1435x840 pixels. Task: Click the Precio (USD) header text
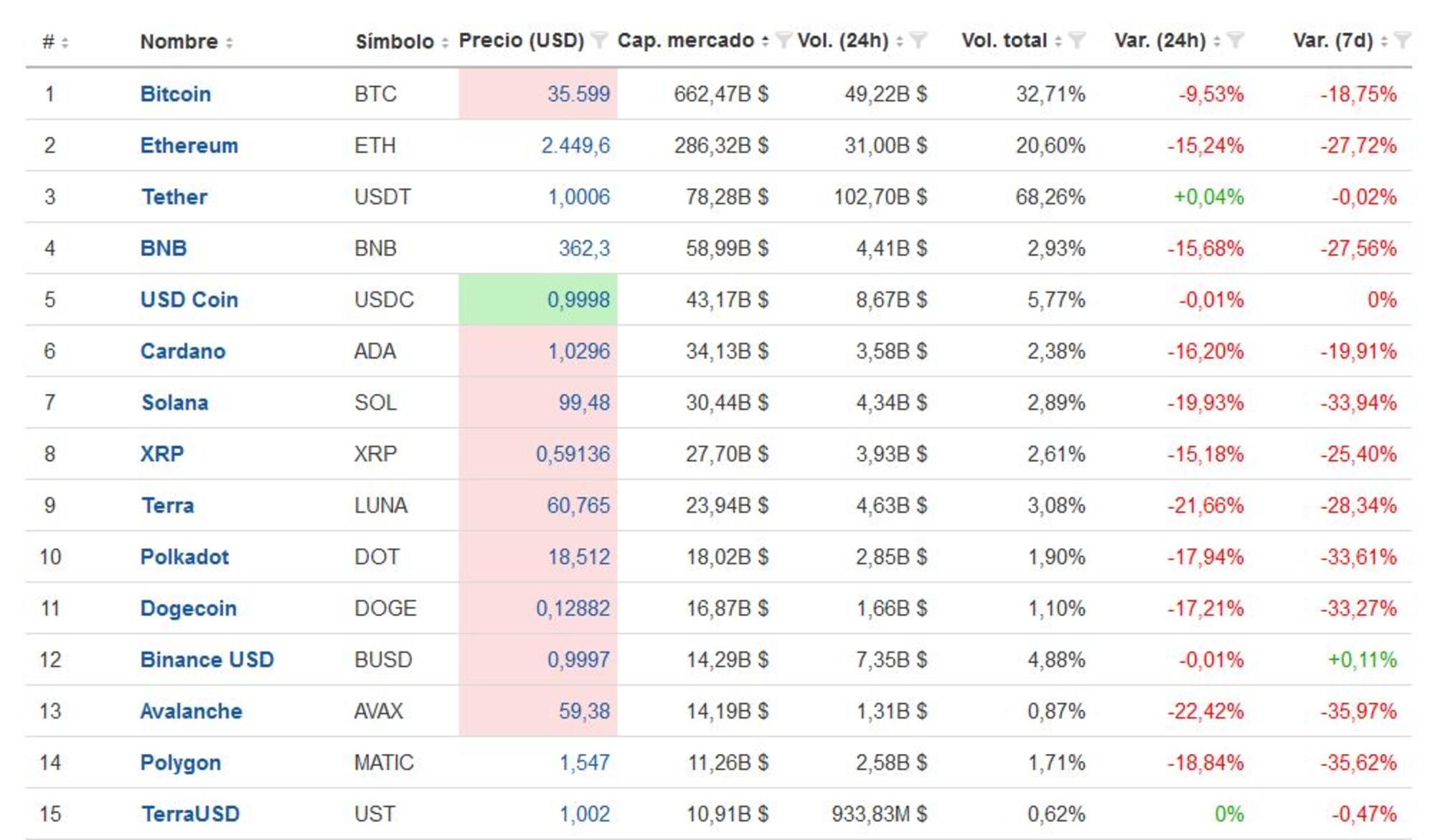click(521, 41)
